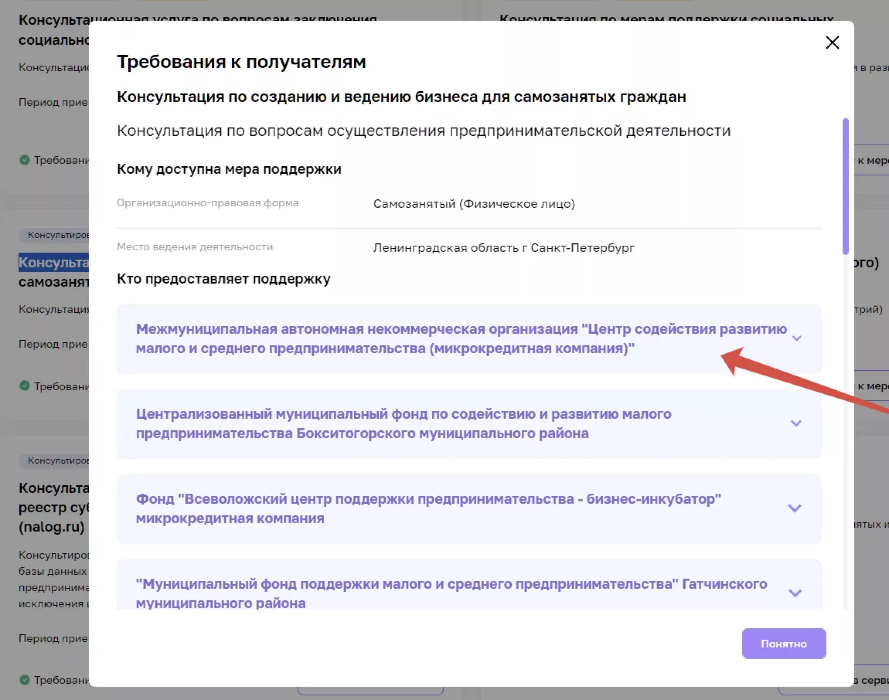Close the Требования к получателям dialog

pos(831,42)
